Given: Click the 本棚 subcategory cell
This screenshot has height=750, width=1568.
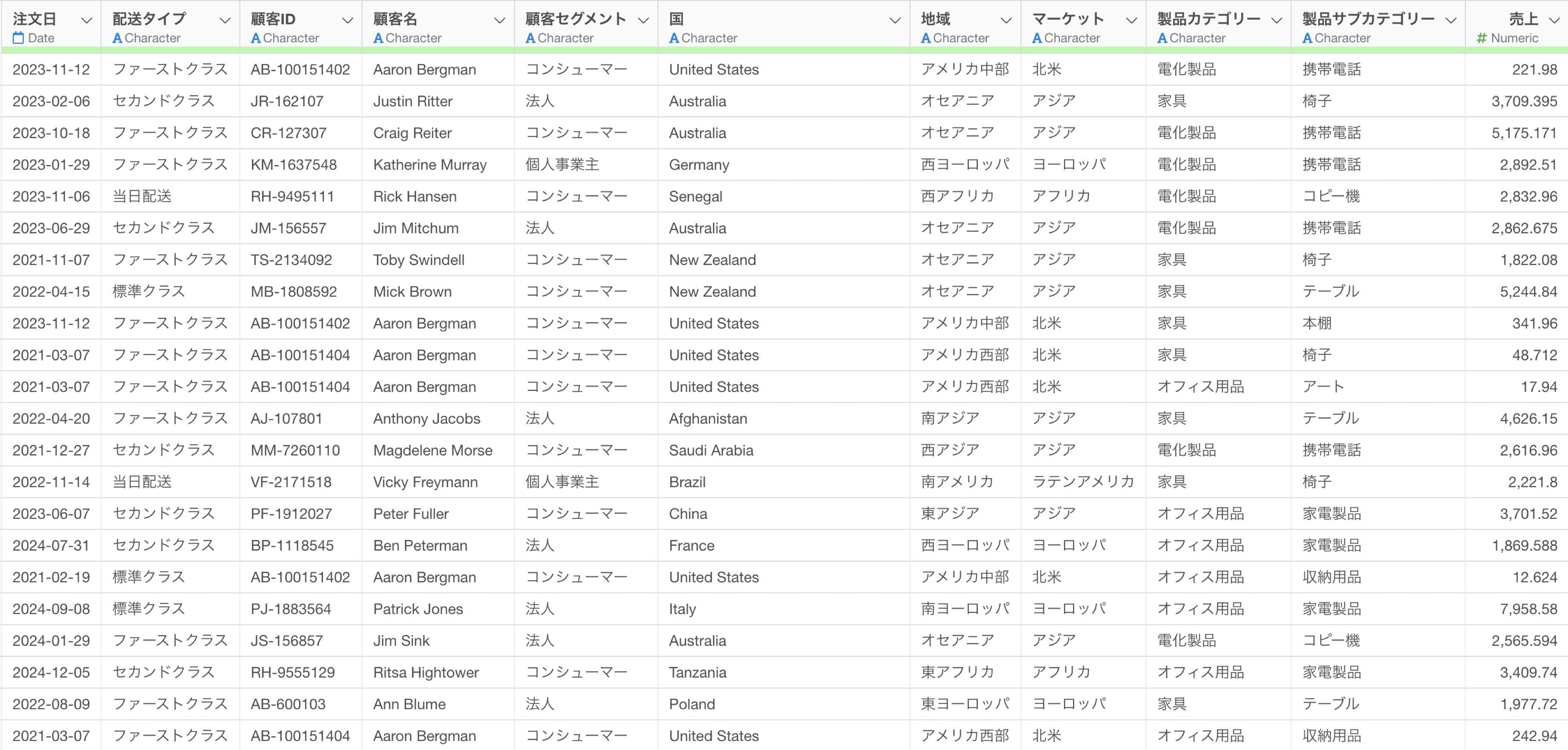Looking at the screenshot, I should click(1316, 323).
